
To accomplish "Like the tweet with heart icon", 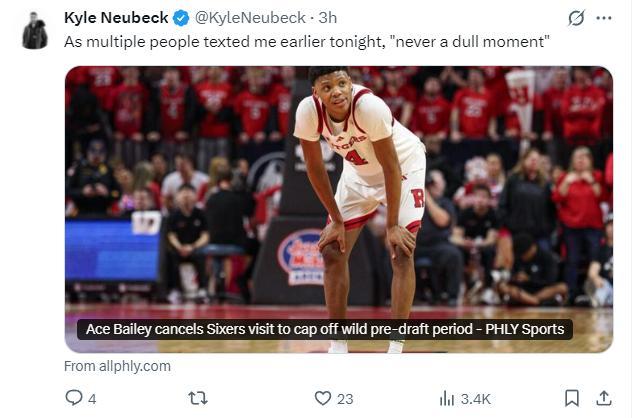I will [323, 398].
